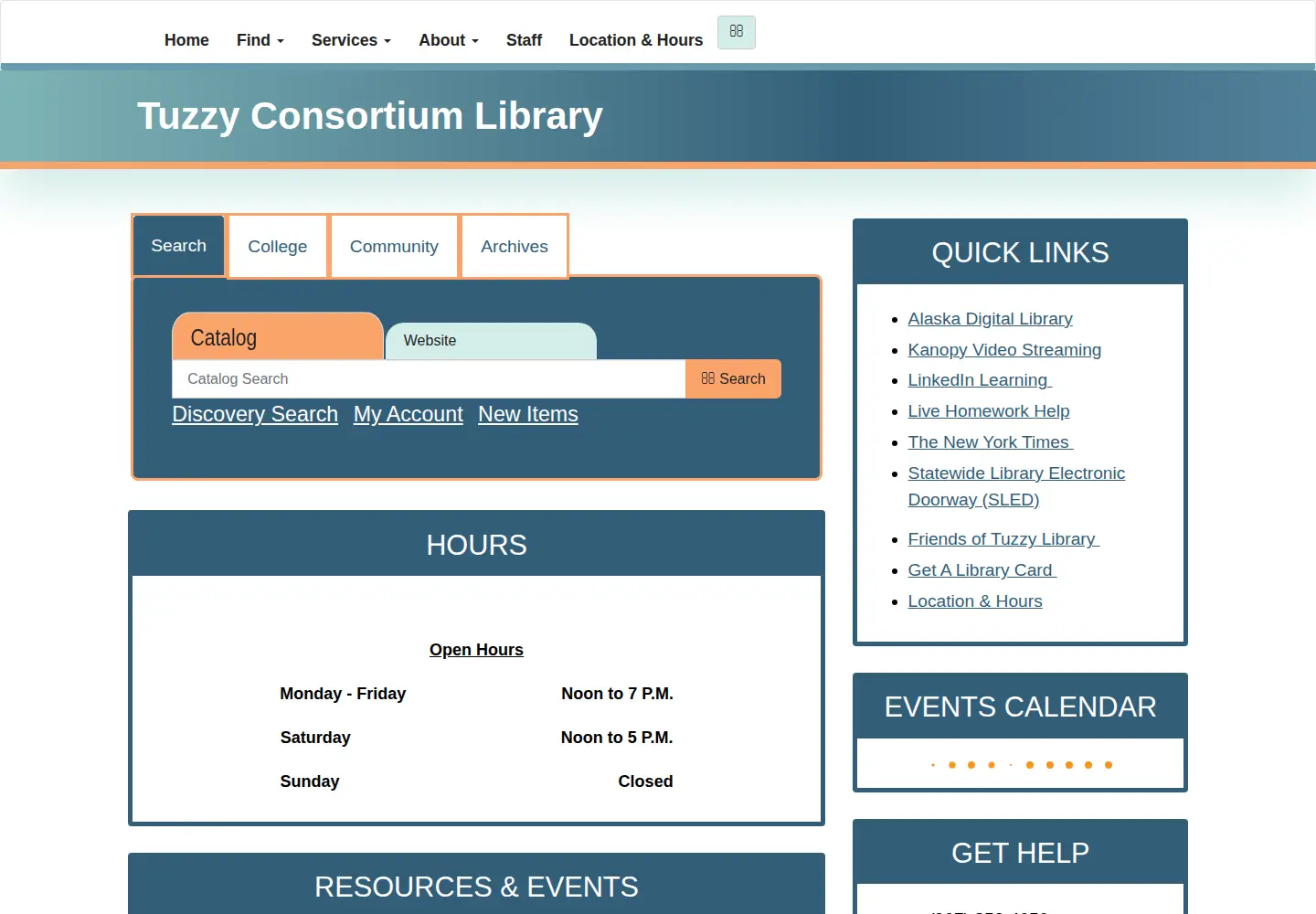Switch to the Community tab

coord(394,247)
